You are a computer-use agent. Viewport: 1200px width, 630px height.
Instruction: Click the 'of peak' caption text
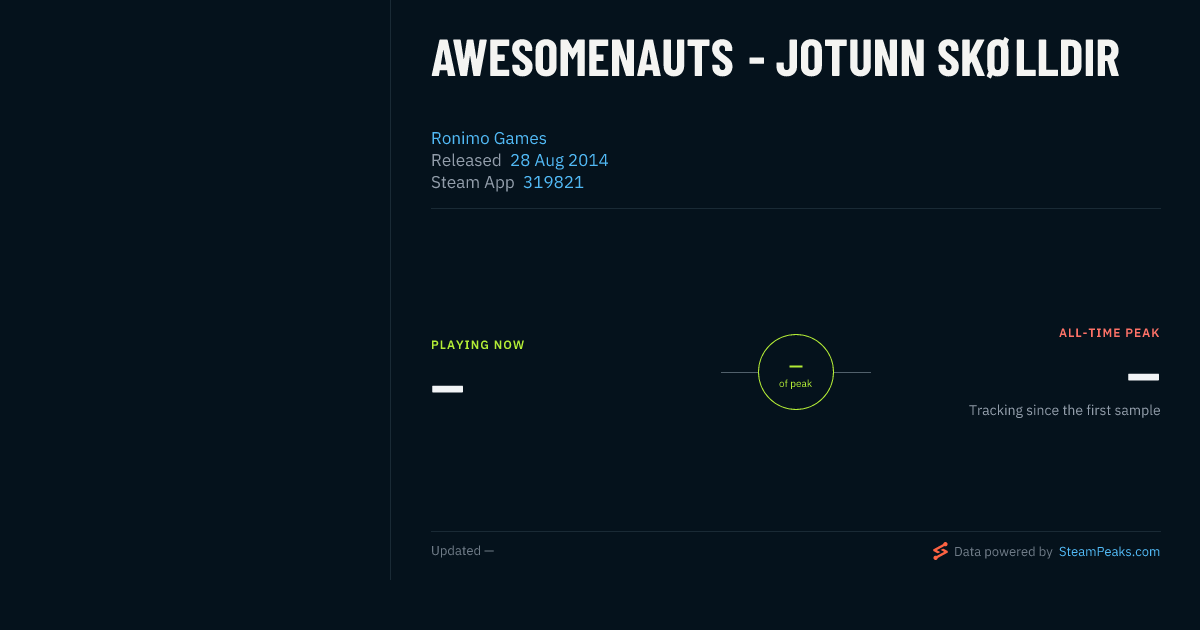(796, 384)
